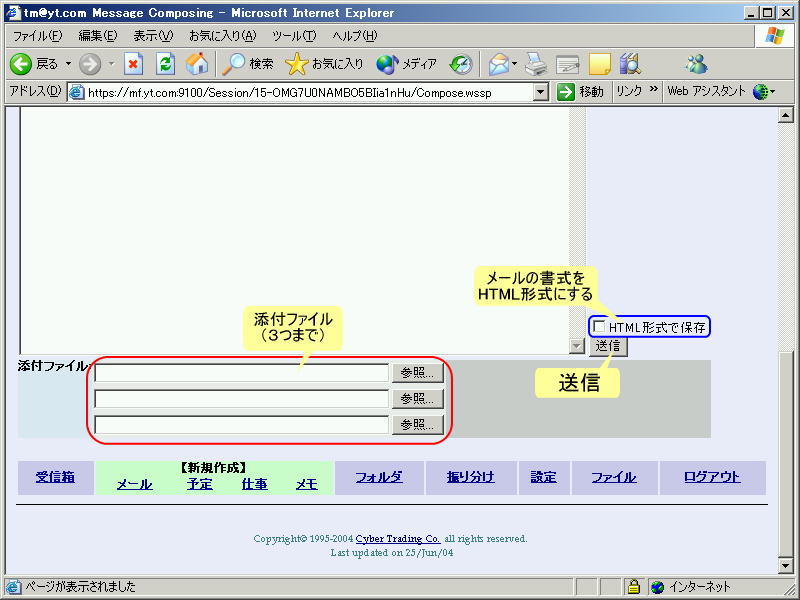Click the Refresh page icon
This screenshot has height=600, width=800.
166,64
